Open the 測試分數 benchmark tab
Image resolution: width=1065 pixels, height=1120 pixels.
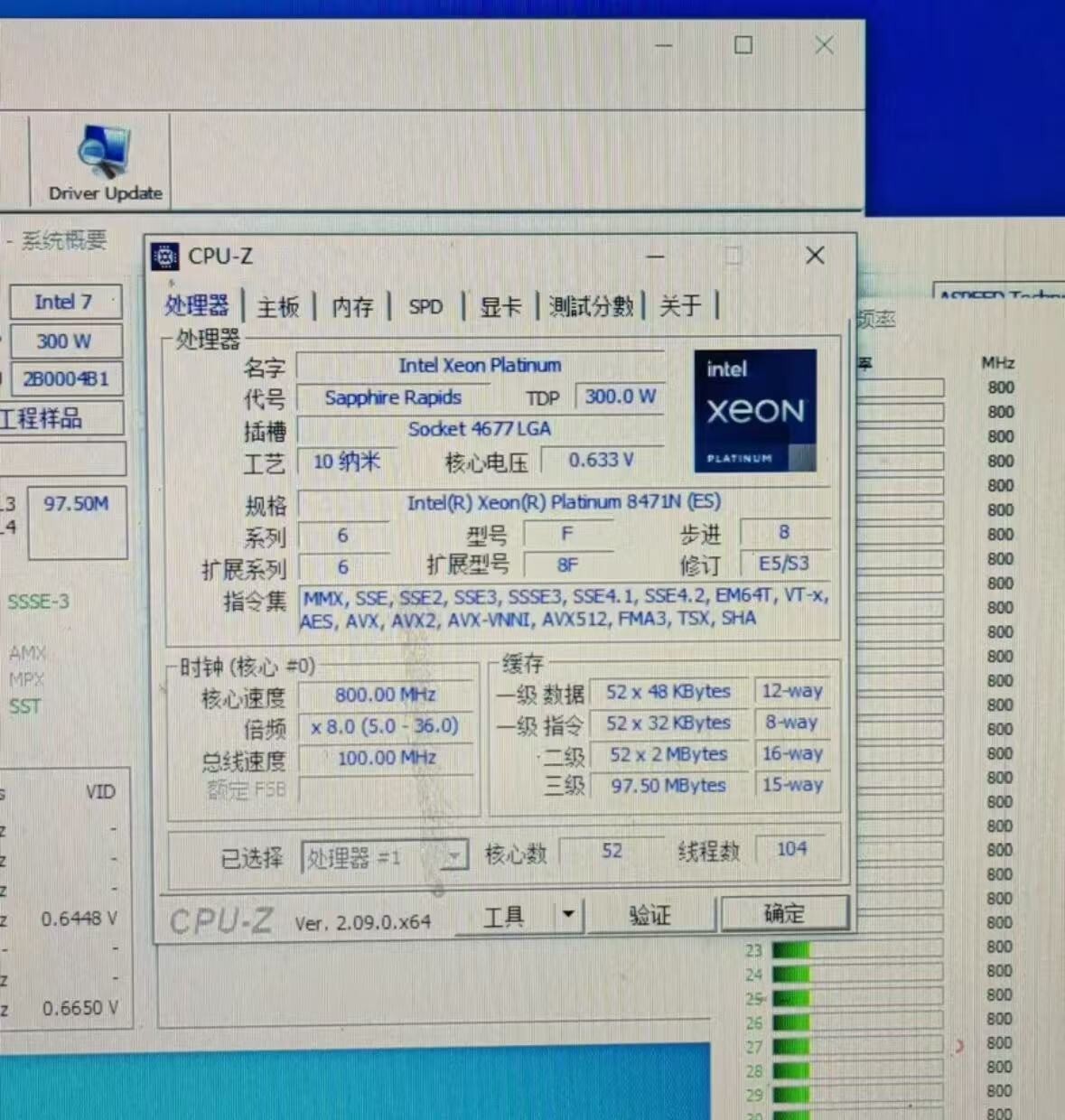[x=591, y=306]
